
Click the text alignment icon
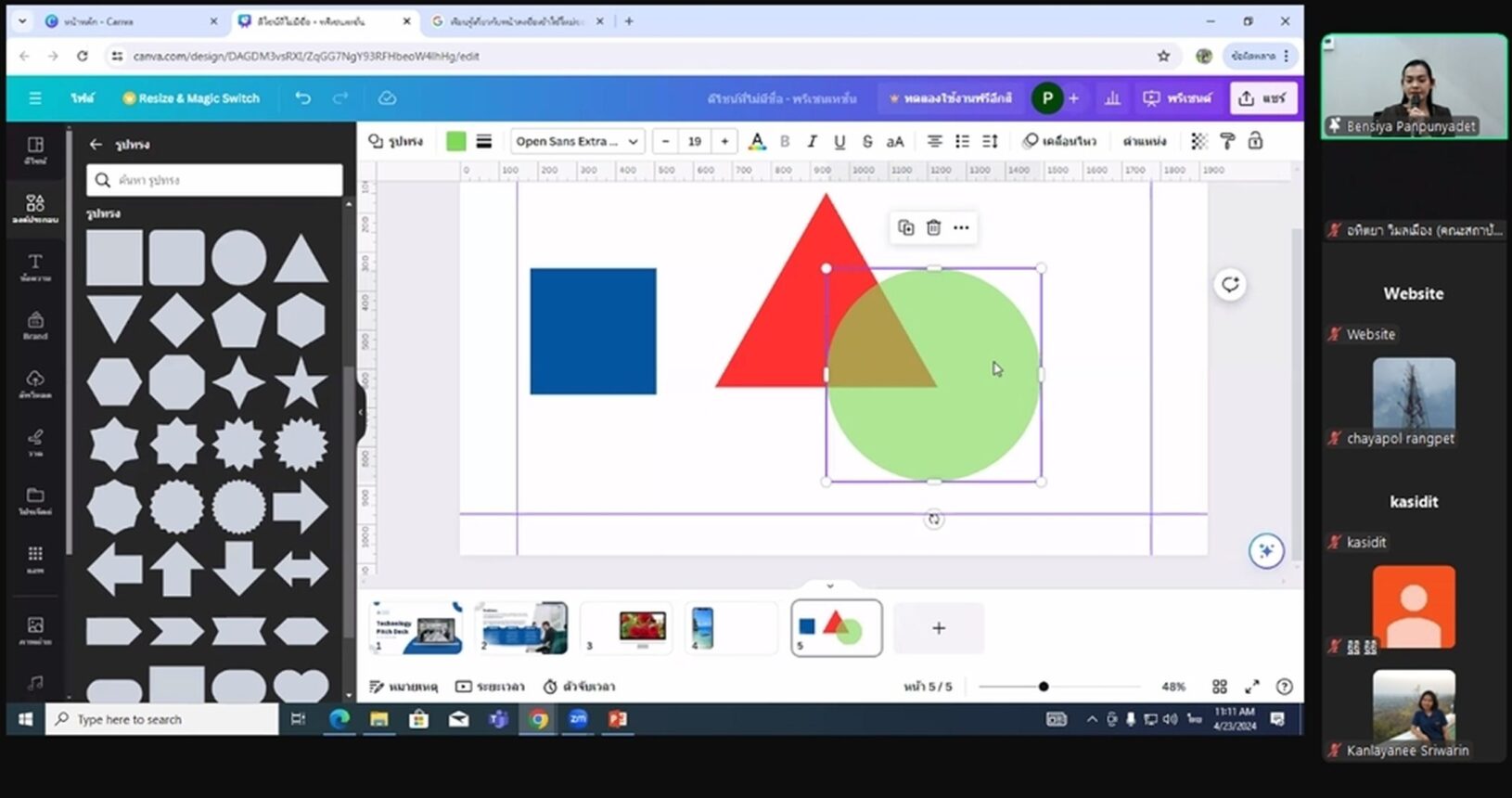[x=935, y=141]
